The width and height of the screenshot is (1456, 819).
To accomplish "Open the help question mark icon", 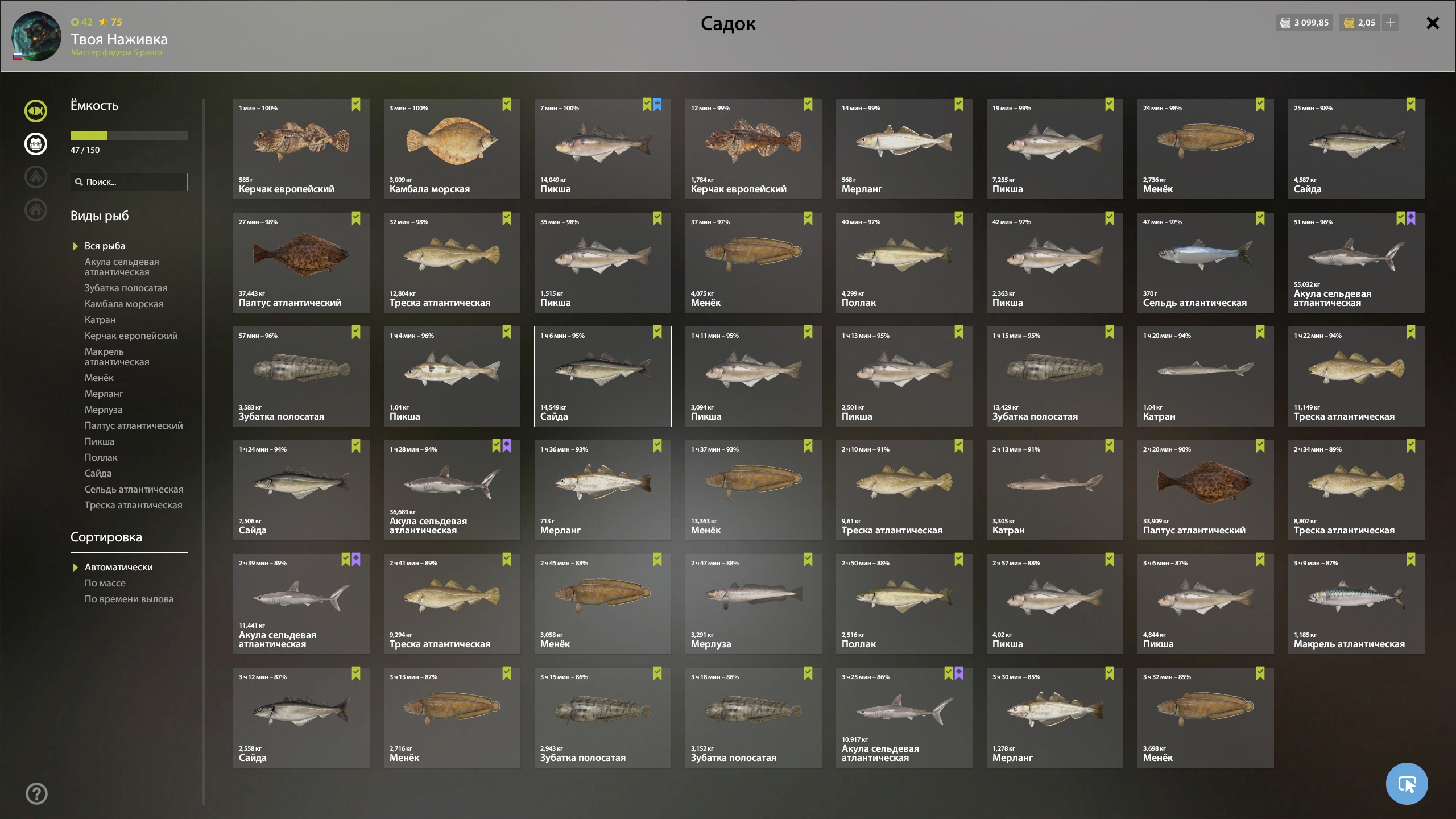I will tap(36, 793).
